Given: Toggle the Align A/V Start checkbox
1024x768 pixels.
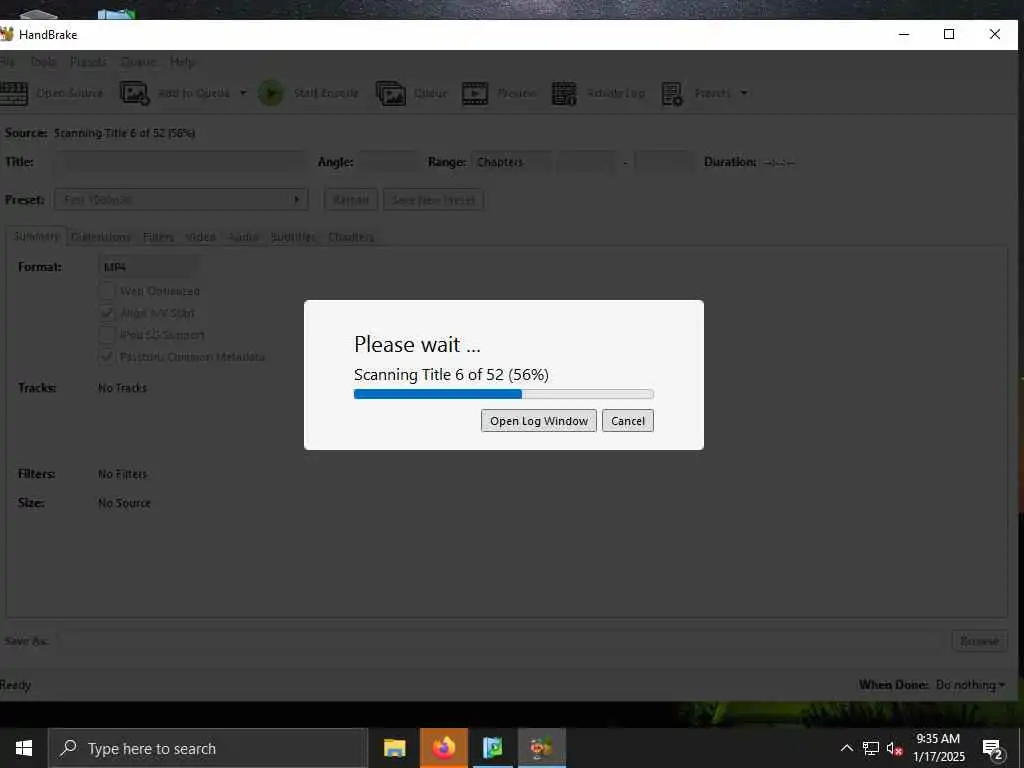Looking at the screenshot, I should 106,313.
